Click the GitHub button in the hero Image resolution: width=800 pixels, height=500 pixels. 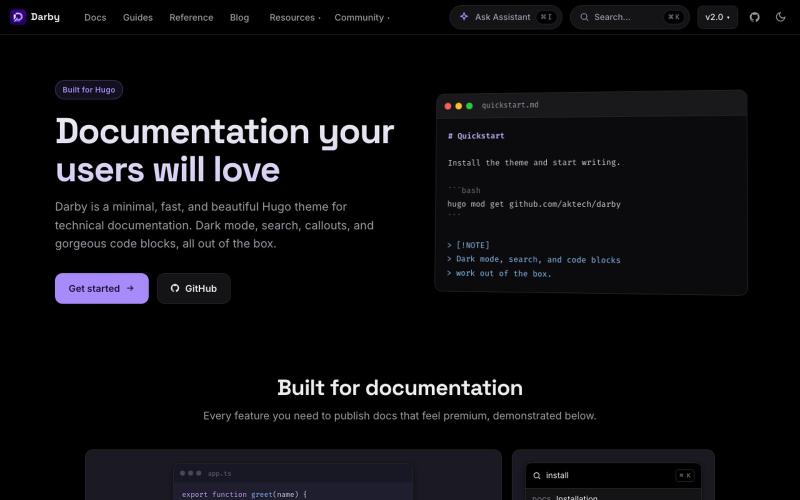(x=194, y=288)
